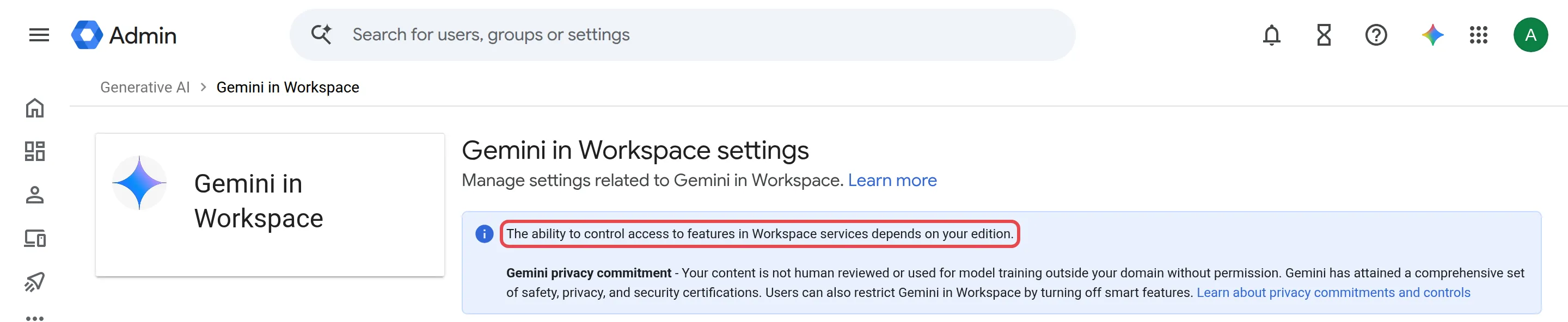This screenshot has width=1568, height=322.
Task: Open Learn about privacy commitments and controls
Action: click(1333, 293)
